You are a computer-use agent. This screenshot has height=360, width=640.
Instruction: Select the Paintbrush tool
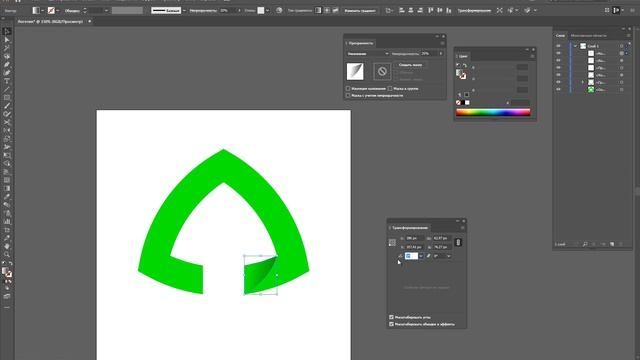click(7, 106)
